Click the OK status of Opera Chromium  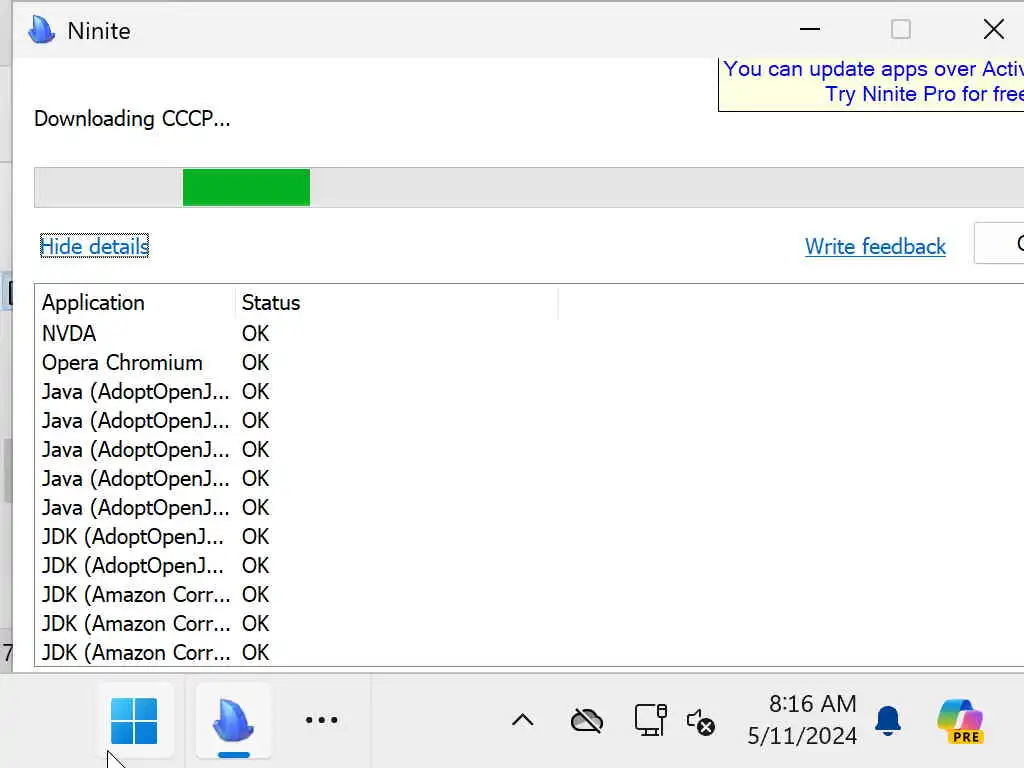click(255, 362)
